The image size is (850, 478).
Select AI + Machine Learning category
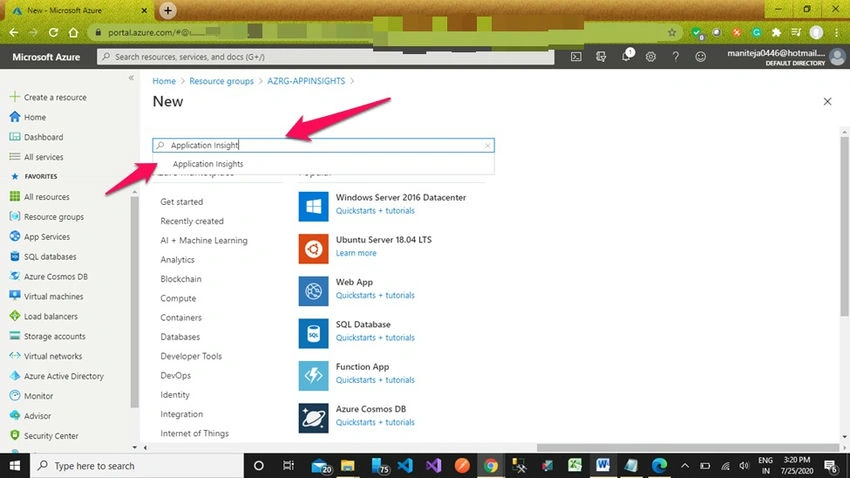tap(204, 241)
